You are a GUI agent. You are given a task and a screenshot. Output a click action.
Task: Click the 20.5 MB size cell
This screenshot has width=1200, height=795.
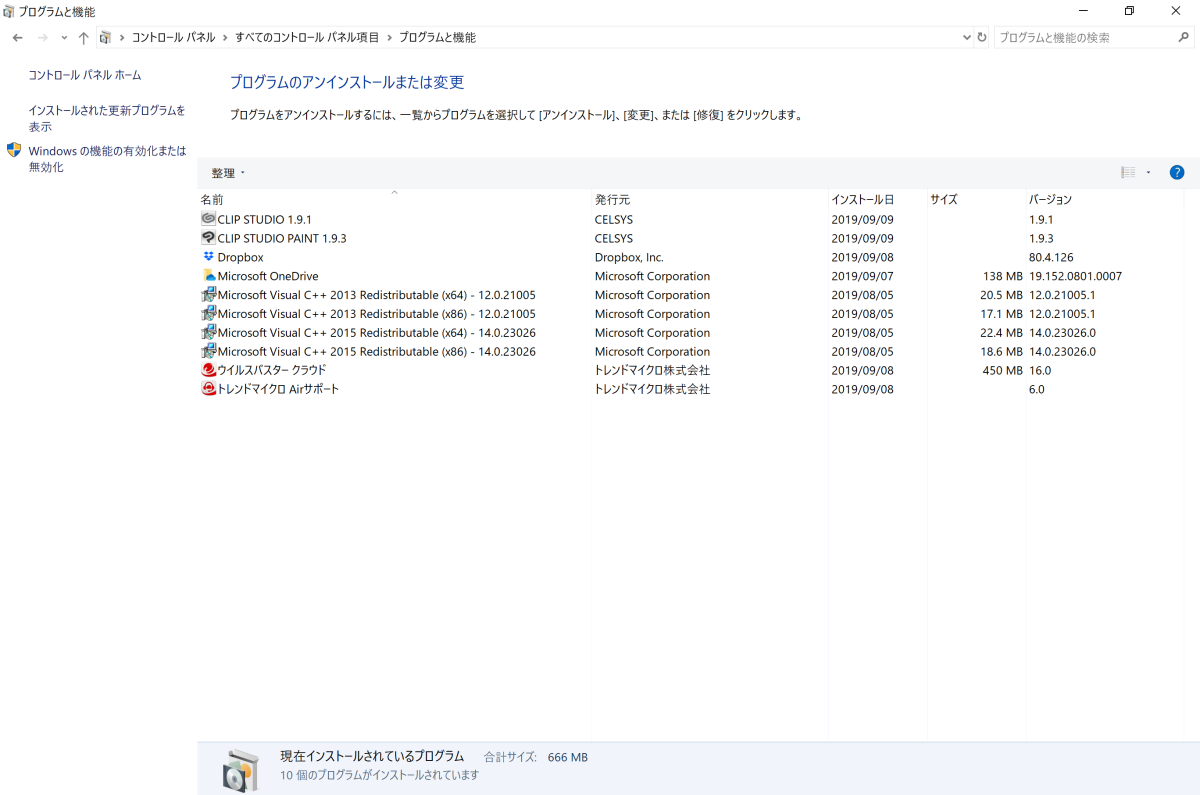click(1002, 295)
